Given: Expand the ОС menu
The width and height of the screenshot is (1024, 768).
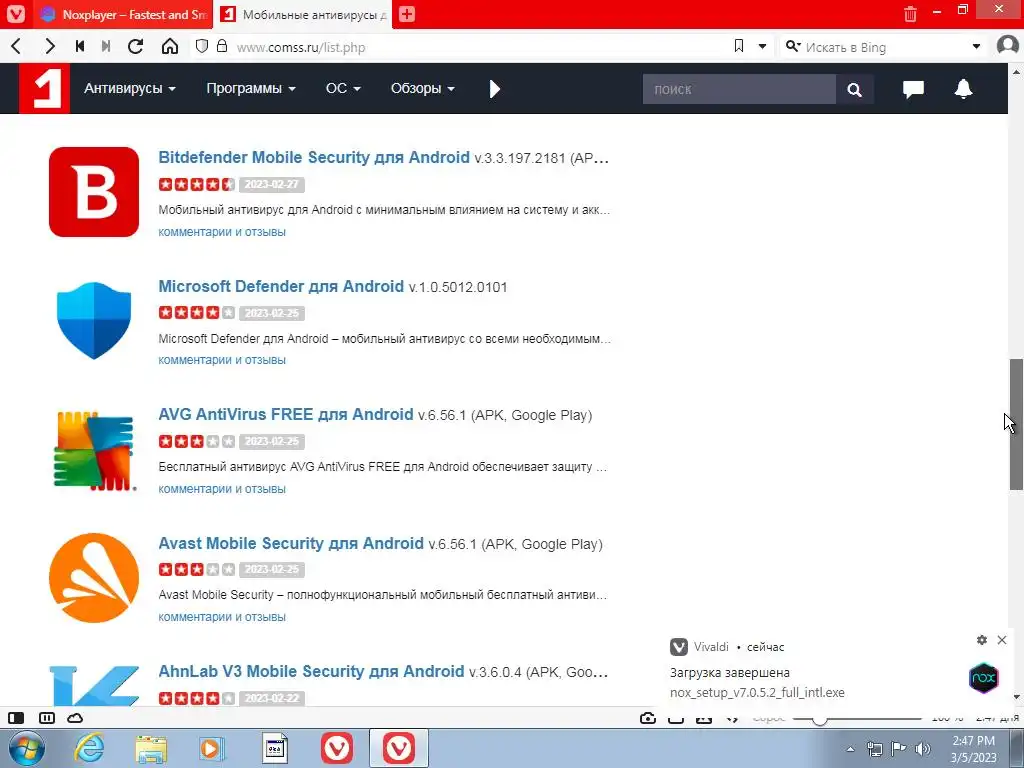Looking at the screenshot, I should (343, 88).
